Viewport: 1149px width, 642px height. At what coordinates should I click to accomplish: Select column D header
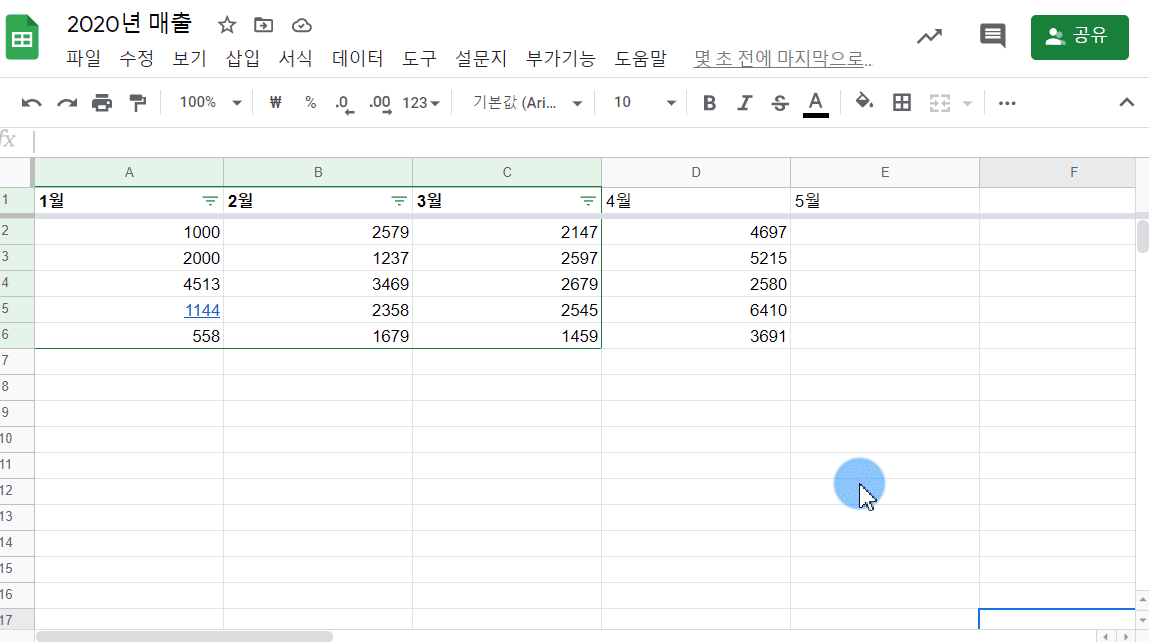(696, 172)
